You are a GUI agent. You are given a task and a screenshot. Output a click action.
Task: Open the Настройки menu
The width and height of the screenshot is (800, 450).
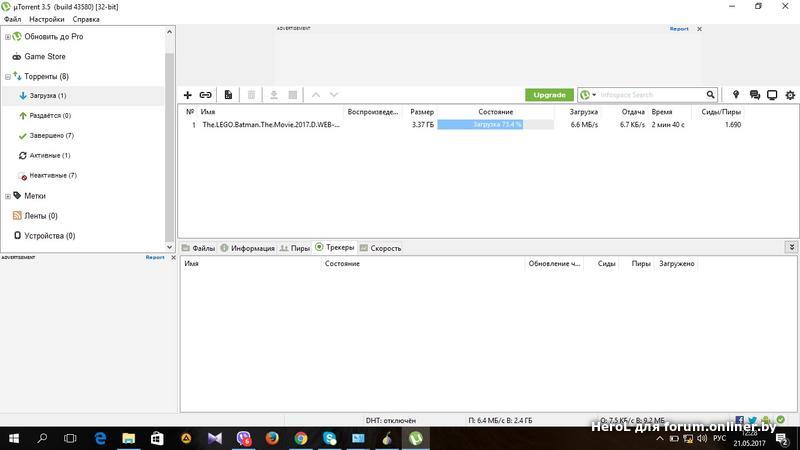coord(46,19)
